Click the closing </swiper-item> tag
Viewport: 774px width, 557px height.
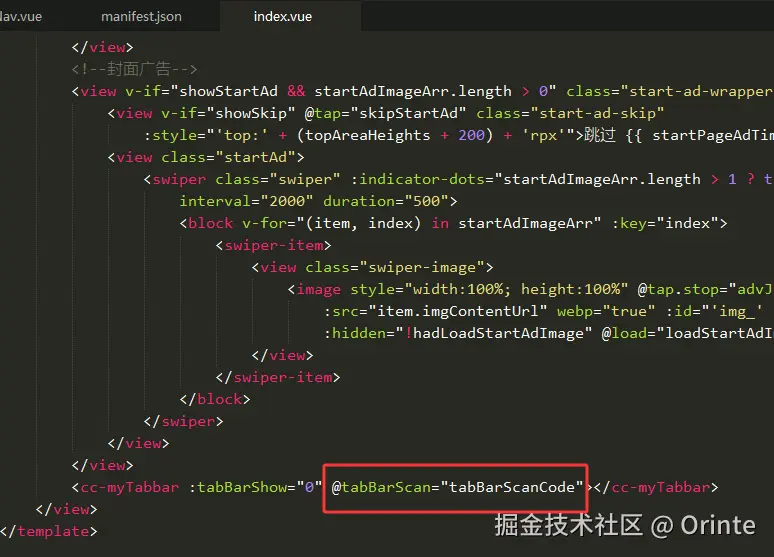278,378
